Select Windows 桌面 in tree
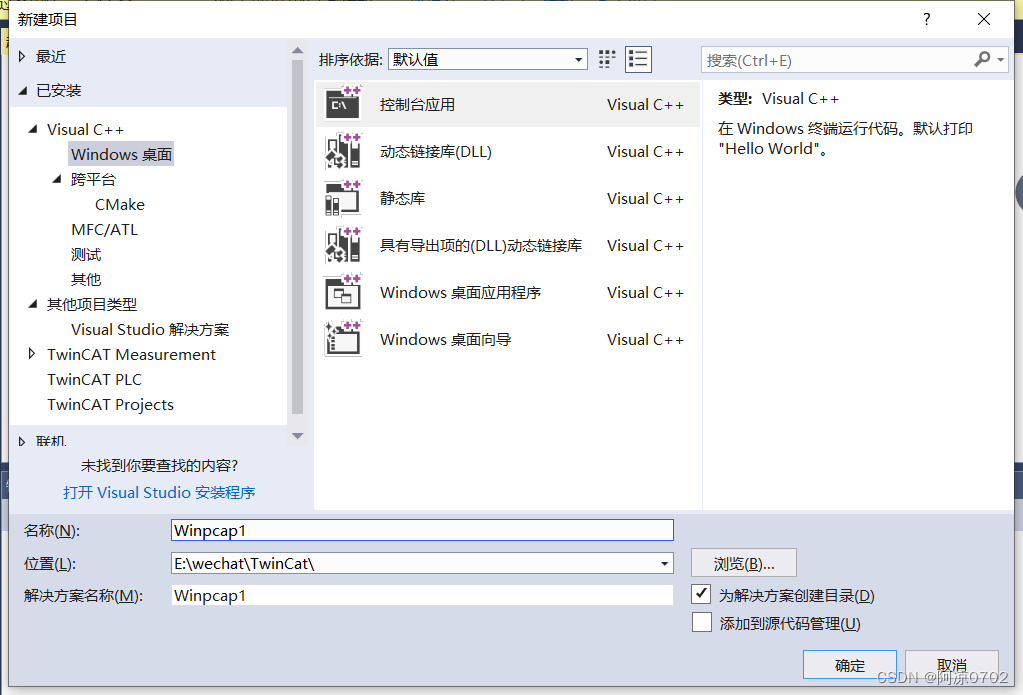This screenshot has width=1023, height=695. coord(121,154)
